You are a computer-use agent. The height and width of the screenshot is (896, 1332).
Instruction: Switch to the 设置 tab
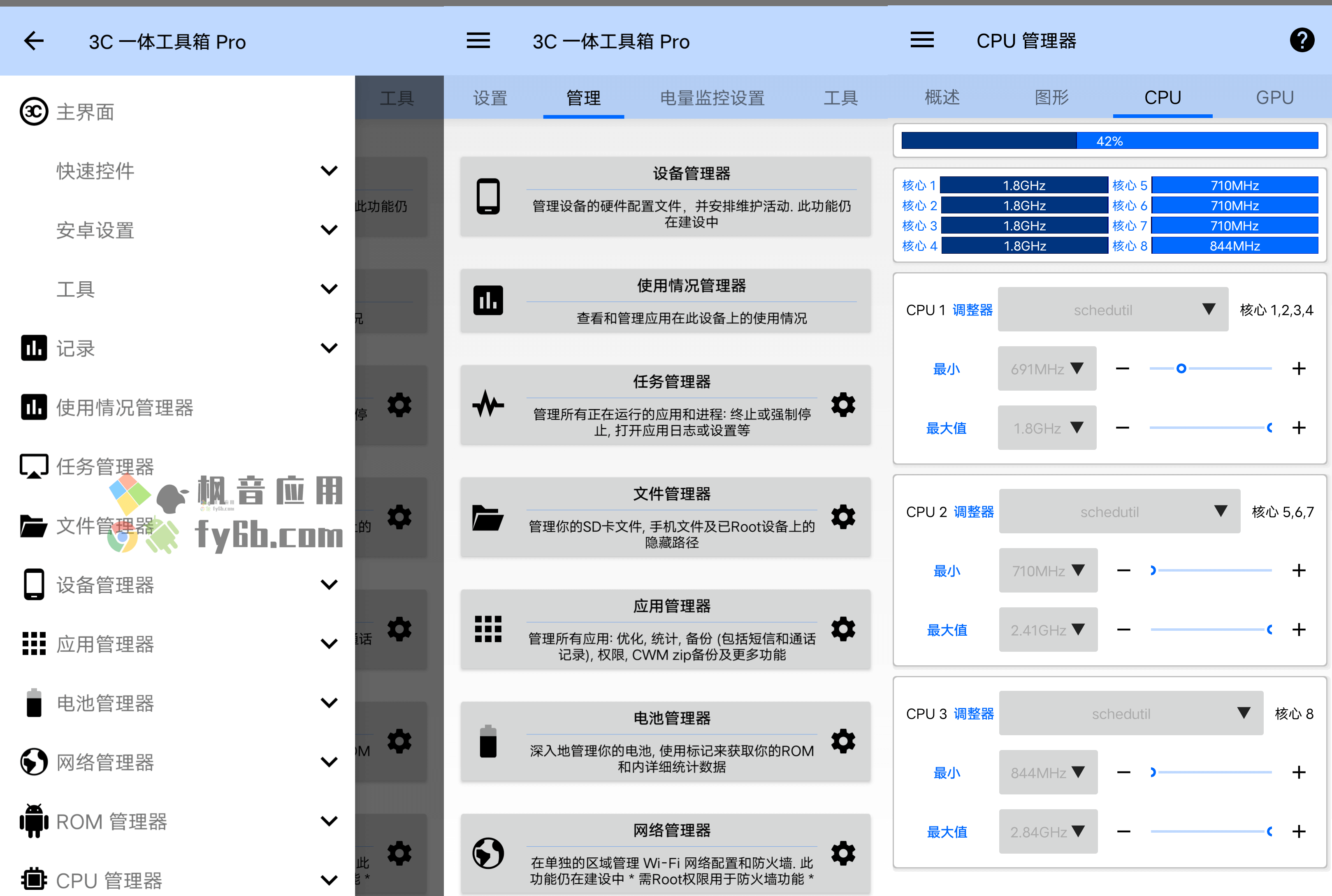coord(490,98)
